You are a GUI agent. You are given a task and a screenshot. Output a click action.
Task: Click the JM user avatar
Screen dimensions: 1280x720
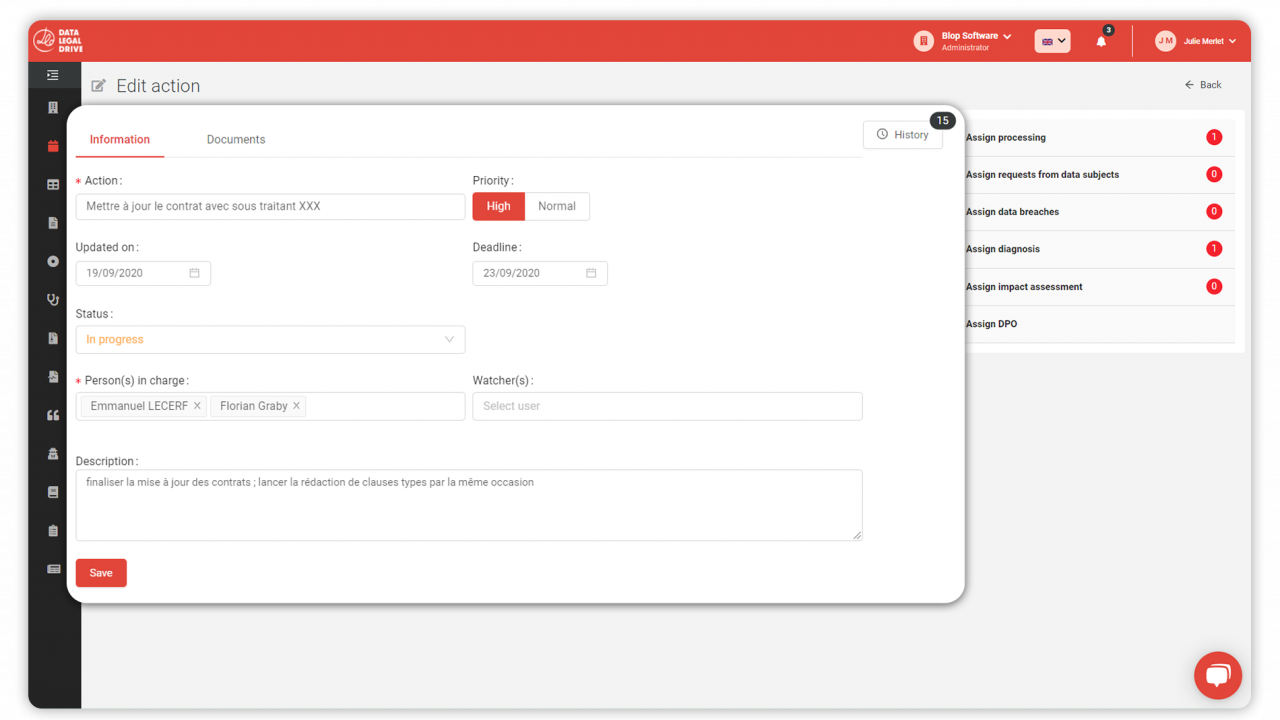(1165, 41)
